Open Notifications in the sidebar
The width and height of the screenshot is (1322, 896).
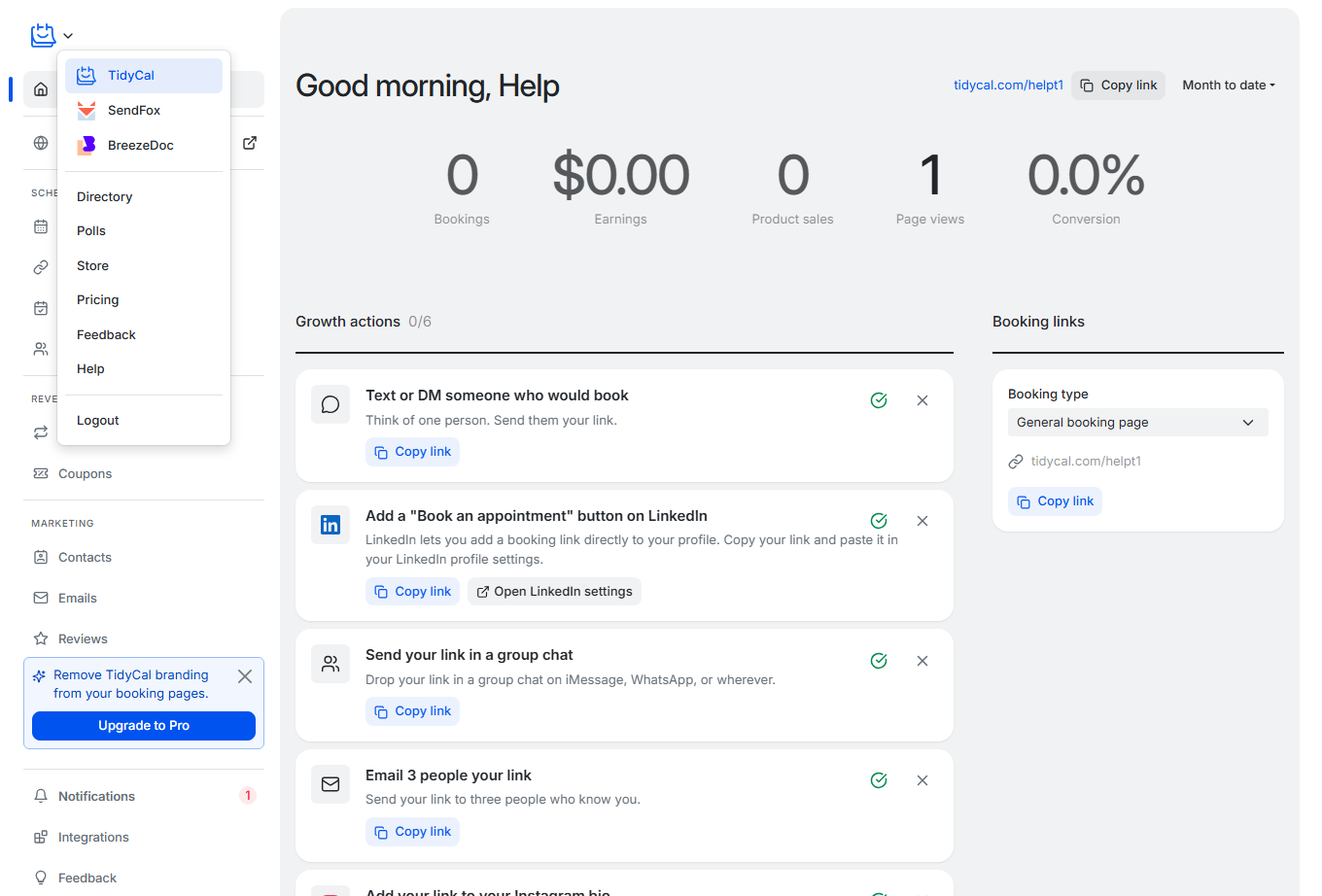144,797
